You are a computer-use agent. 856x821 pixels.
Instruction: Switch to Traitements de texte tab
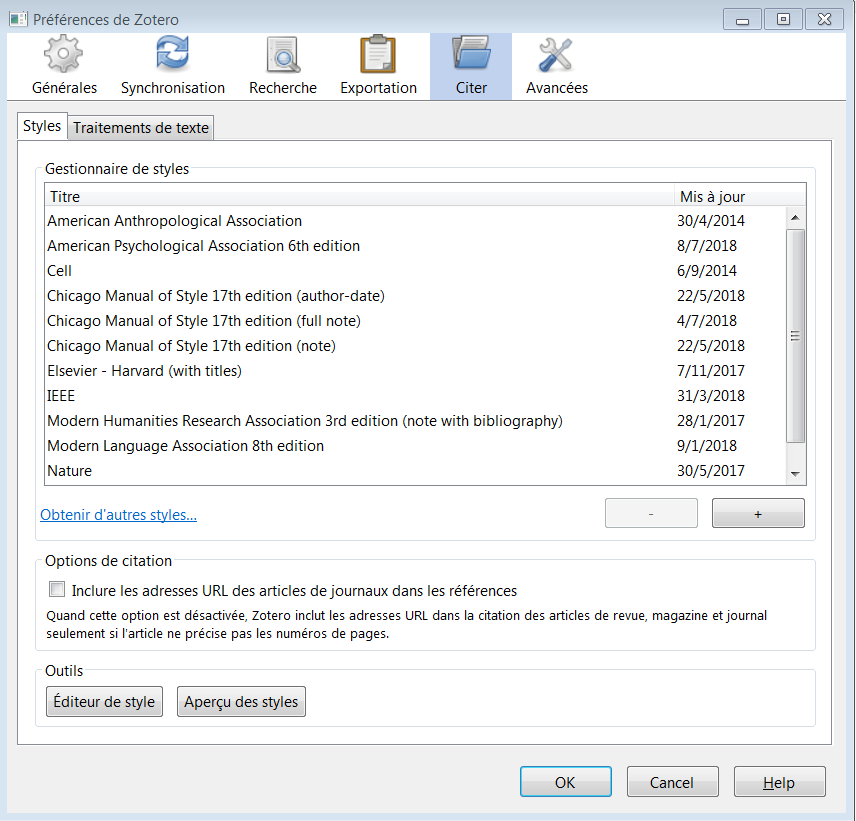(x=141, y=128)
